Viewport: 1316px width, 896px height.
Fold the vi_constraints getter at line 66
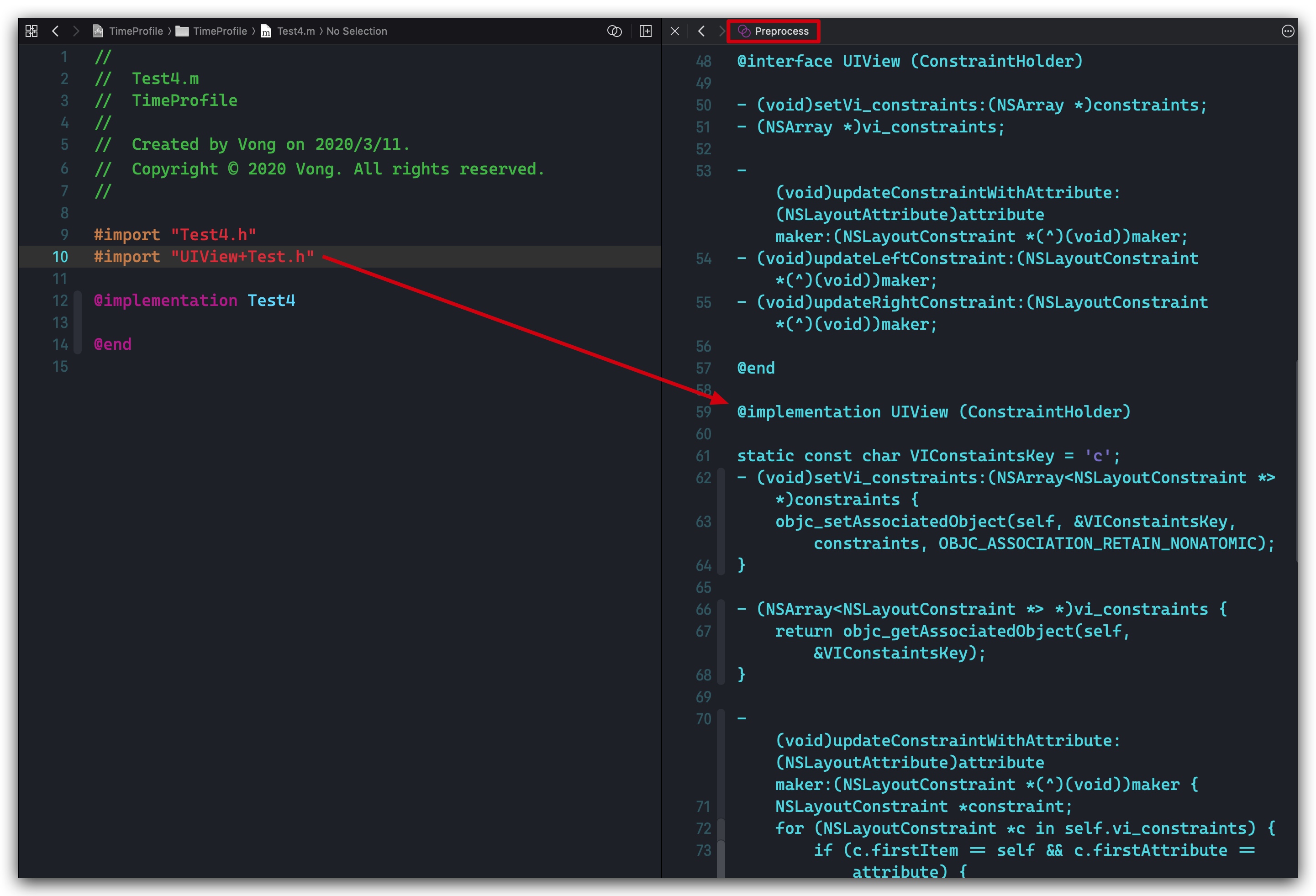pyautogui.click(x=721, y=642)
